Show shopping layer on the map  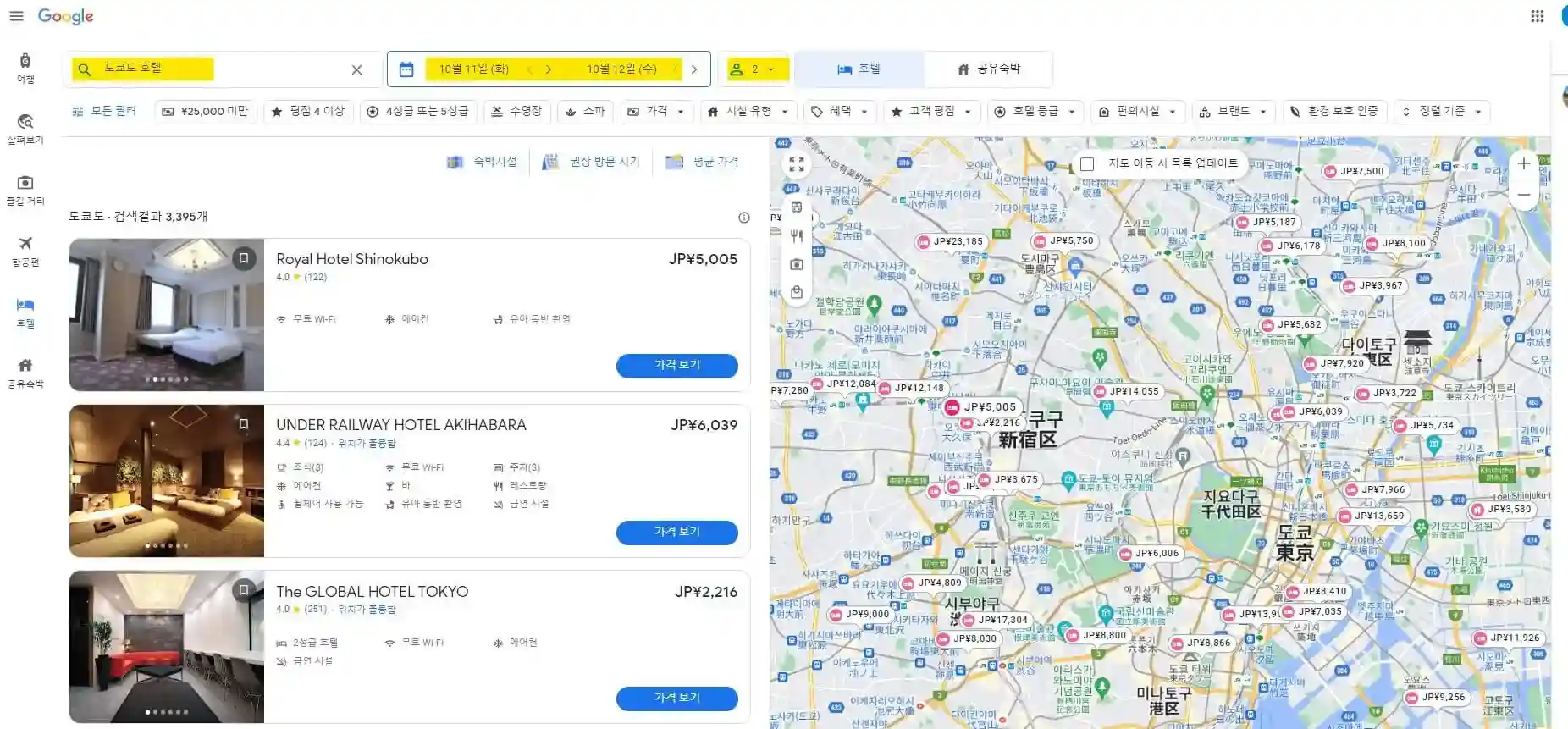point(797,293)
